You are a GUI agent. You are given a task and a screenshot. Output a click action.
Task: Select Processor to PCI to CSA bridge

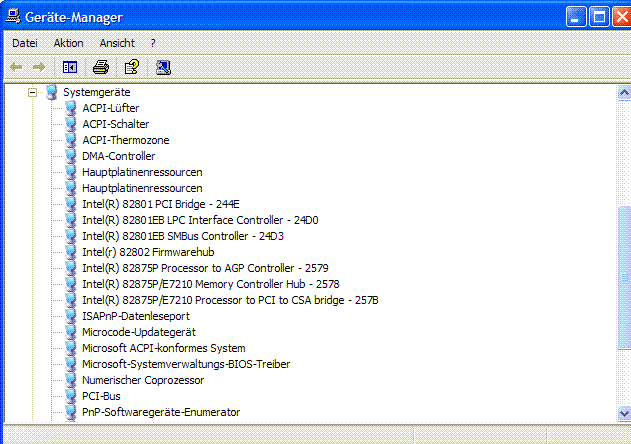tap(230, 300)
